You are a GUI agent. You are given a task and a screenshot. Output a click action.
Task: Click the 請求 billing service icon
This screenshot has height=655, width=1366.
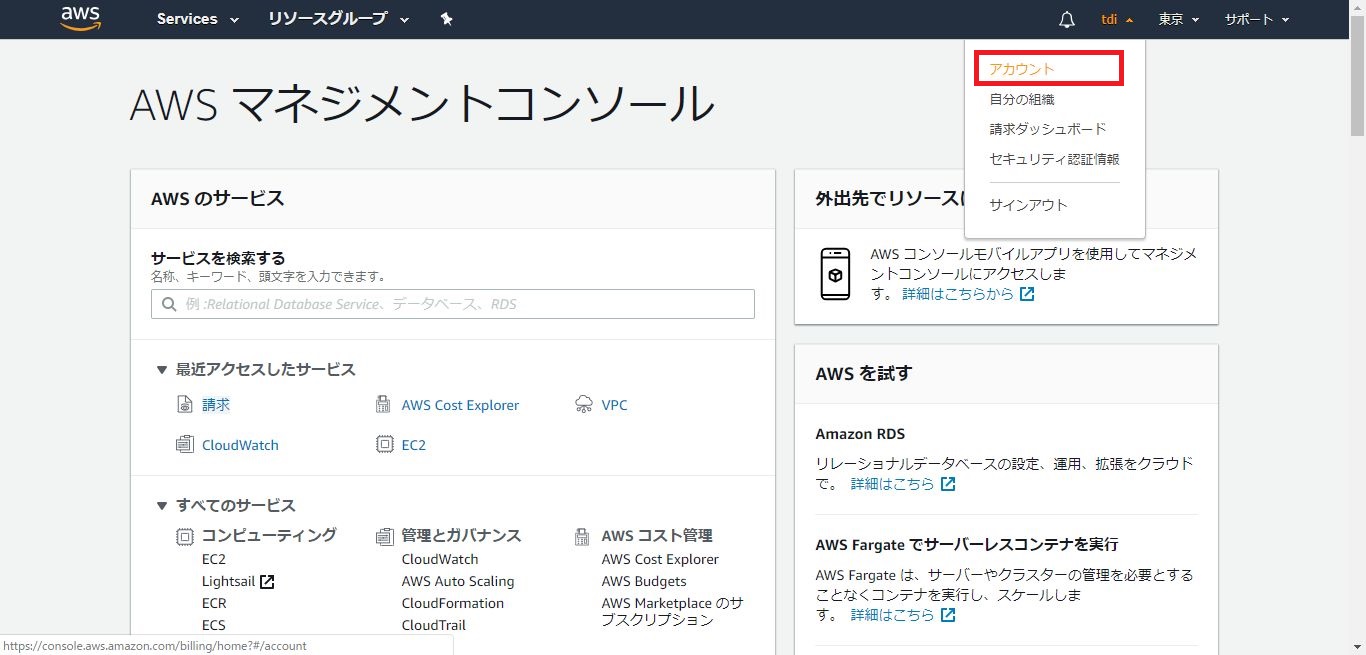[x=184, y=405]
